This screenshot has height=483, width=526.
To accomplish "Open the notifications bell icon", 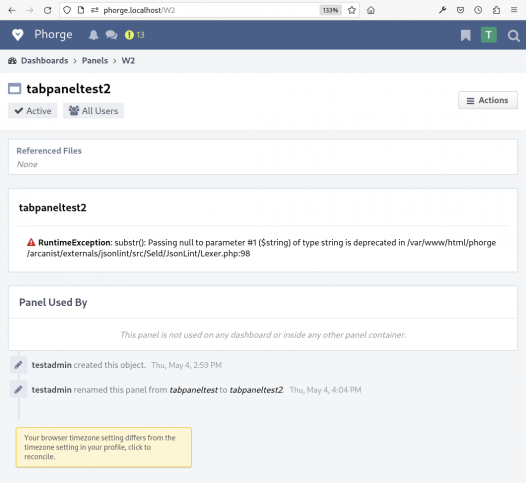I will click(93, 35).
